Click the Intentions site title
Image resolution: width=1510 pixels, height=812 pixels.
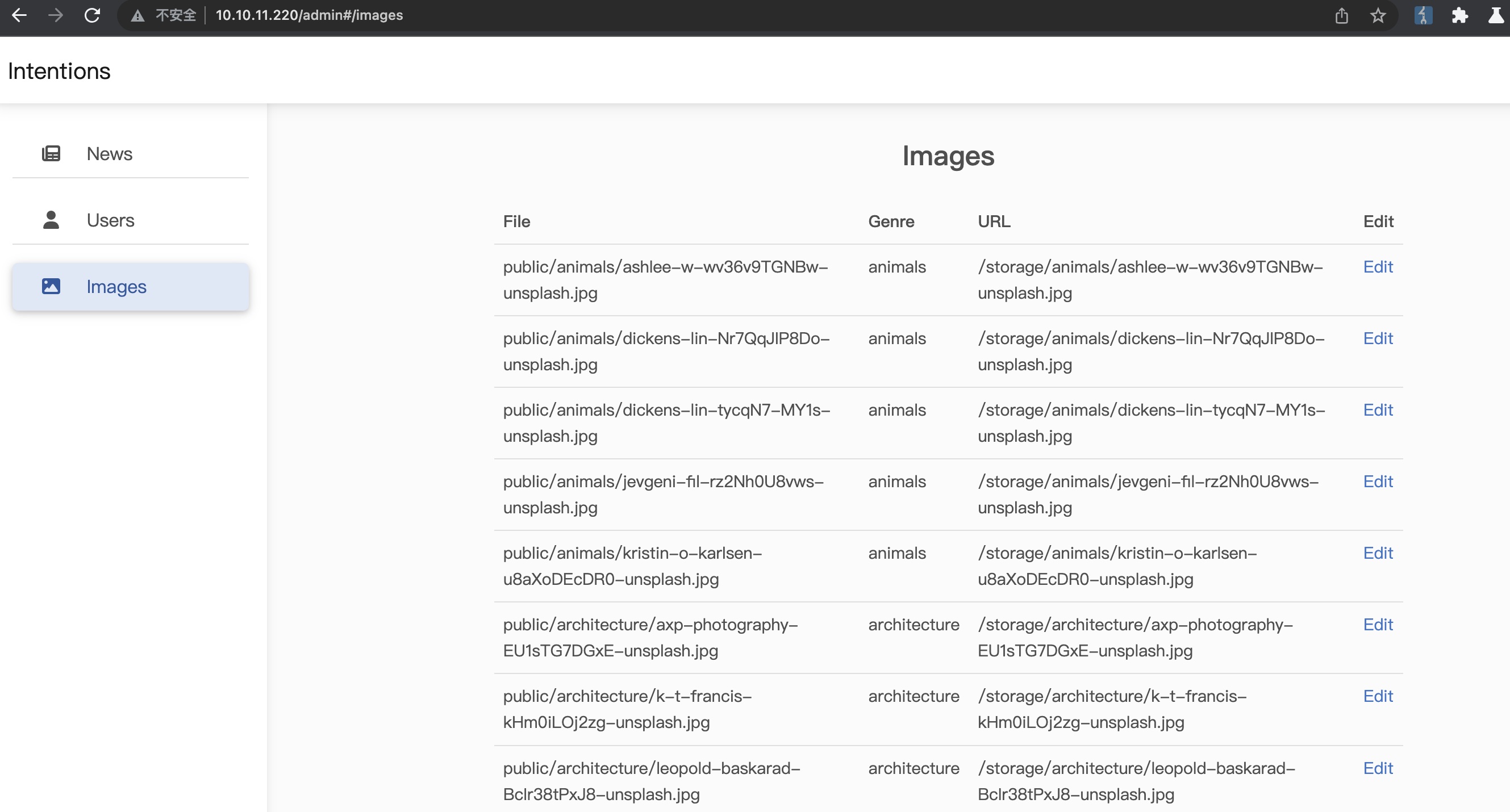point(59,71)
